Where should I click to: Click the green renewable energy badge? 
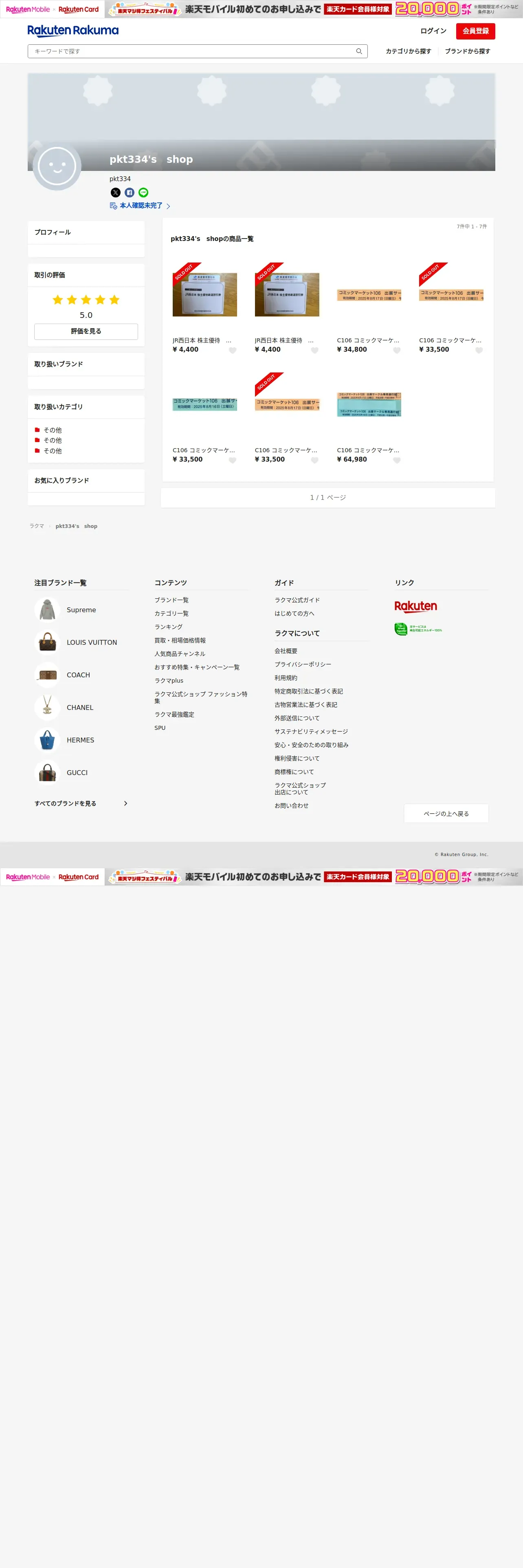(x=418, y=629)
